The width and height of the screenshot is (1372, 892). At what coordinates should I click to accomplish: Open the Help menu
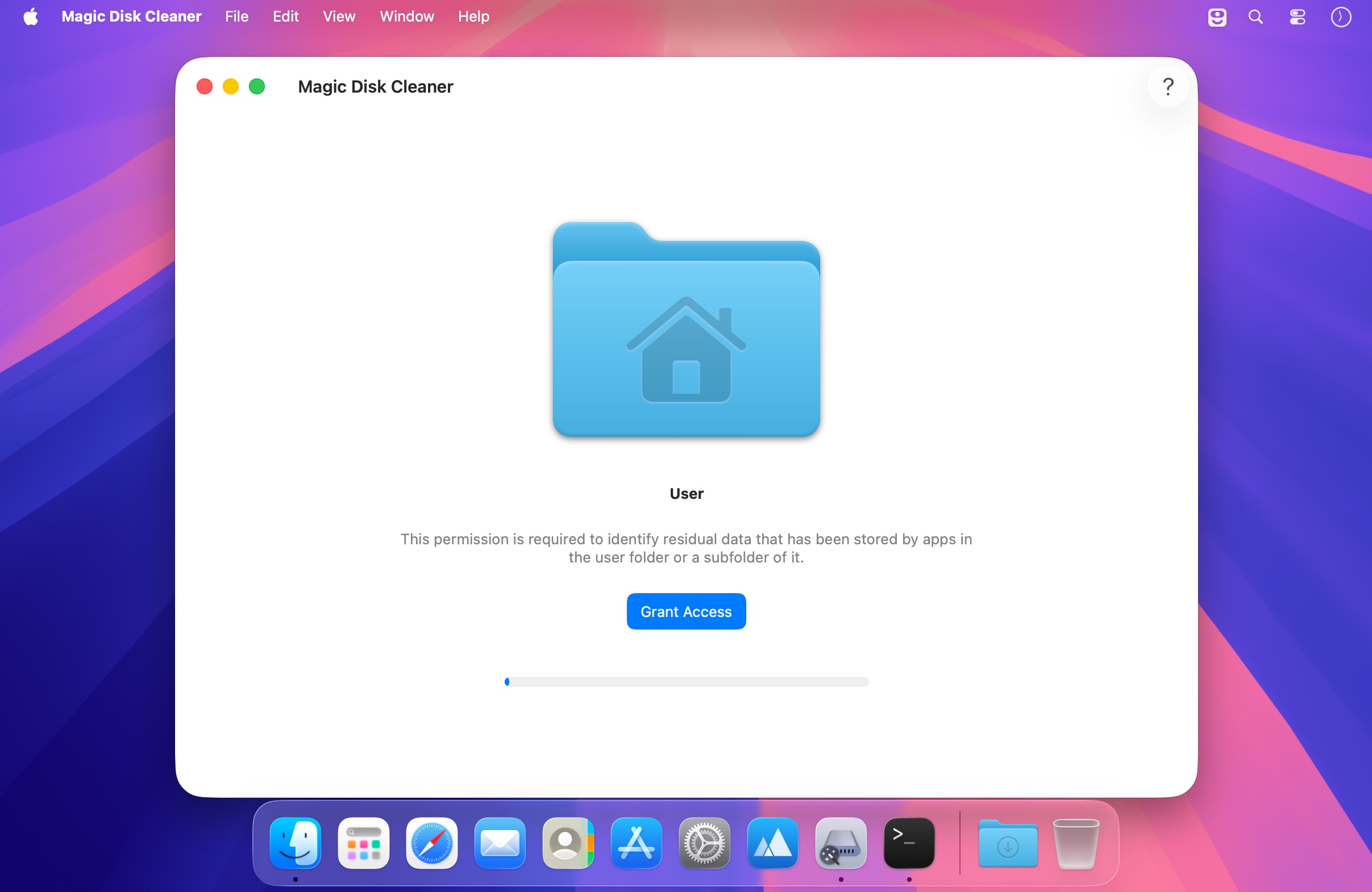[473, 16]
